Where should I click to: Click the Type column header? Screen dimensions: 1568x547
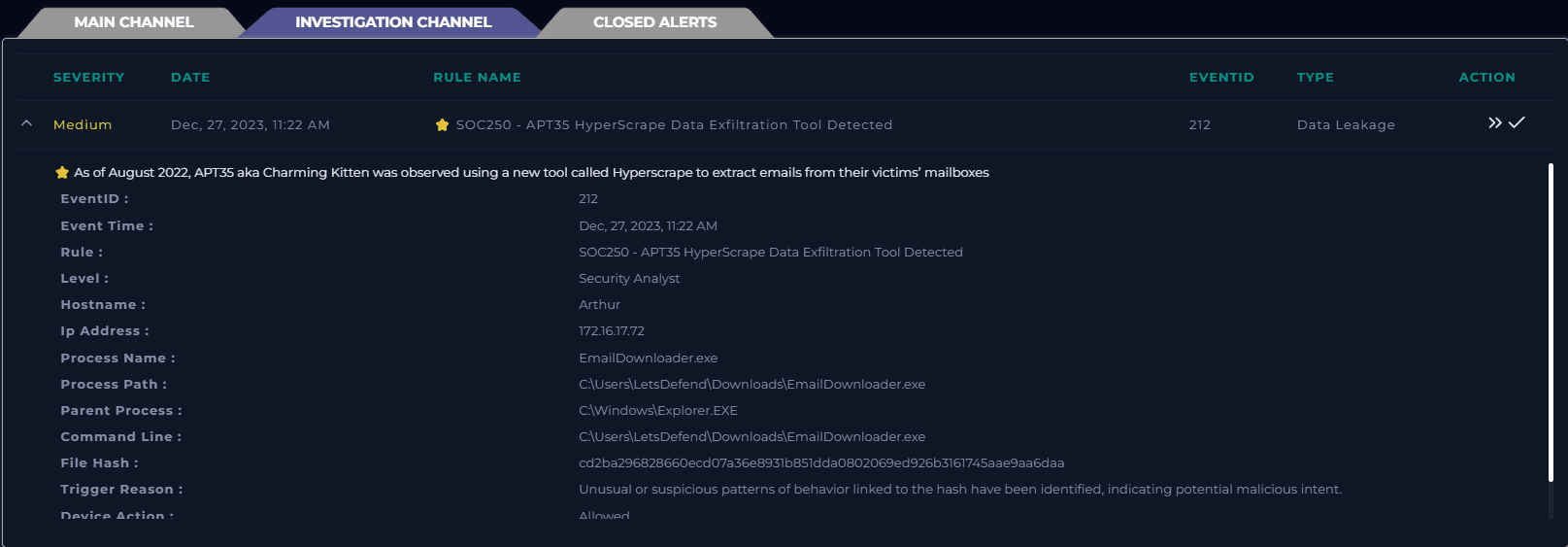pyautogui.click(x=1315, y=77)
